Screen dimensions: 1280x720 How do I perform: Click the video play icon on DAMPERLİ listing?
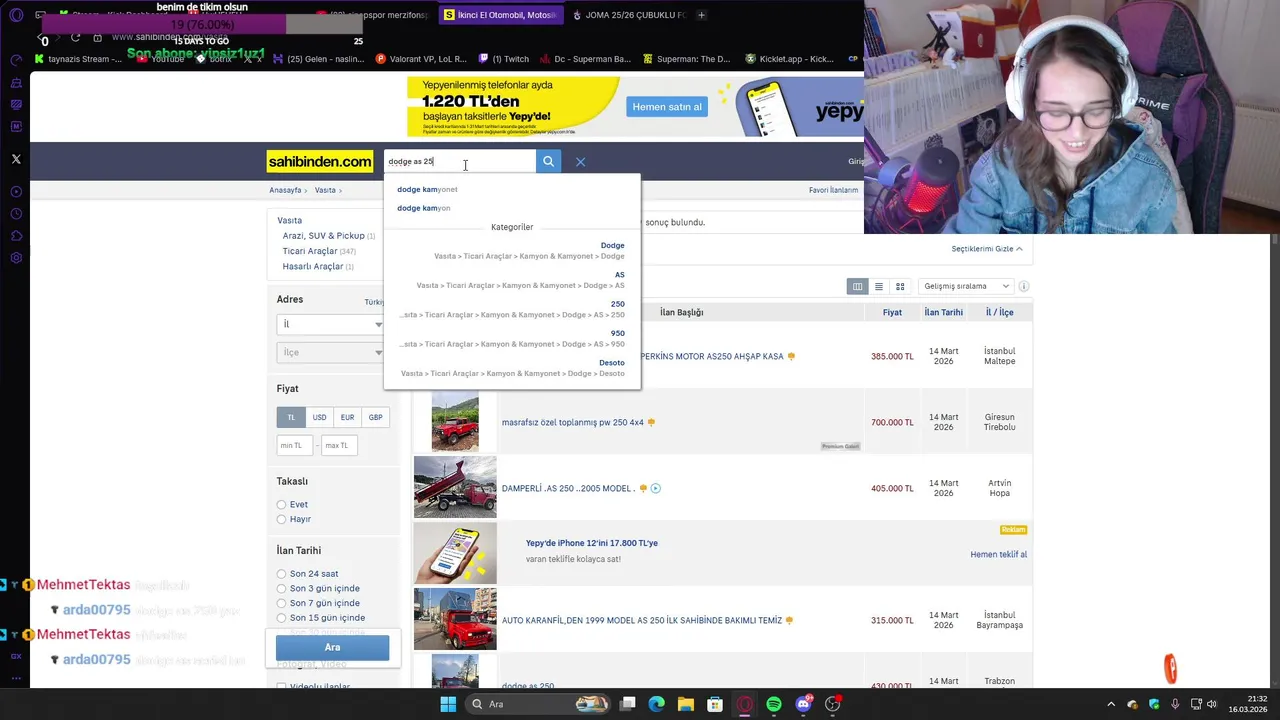click(656, 488)
